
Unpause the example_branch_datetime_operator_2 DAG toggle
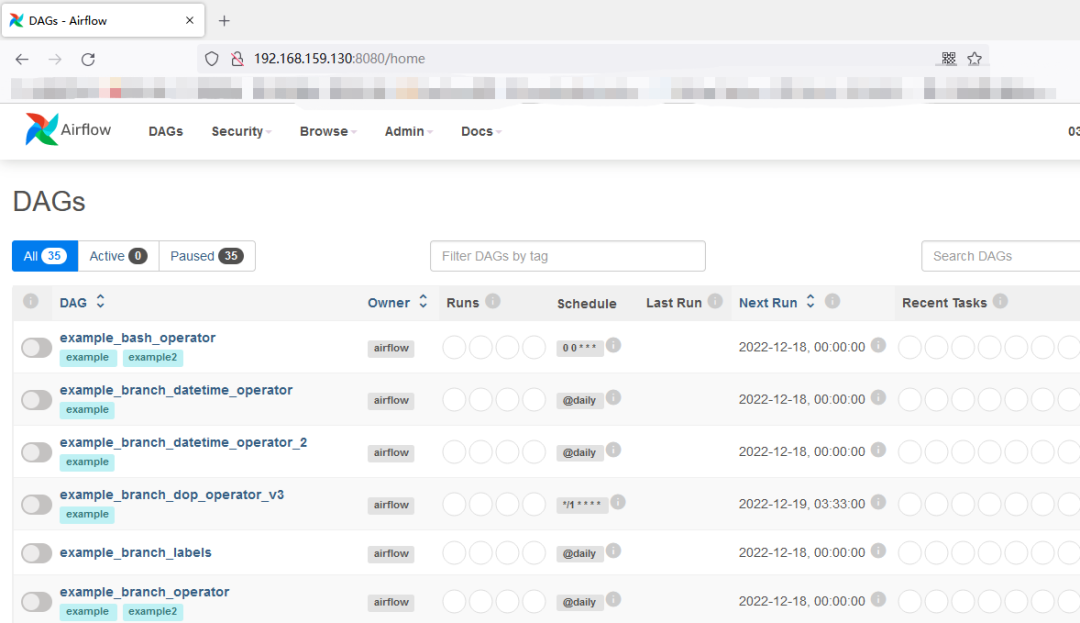point(37,452)
